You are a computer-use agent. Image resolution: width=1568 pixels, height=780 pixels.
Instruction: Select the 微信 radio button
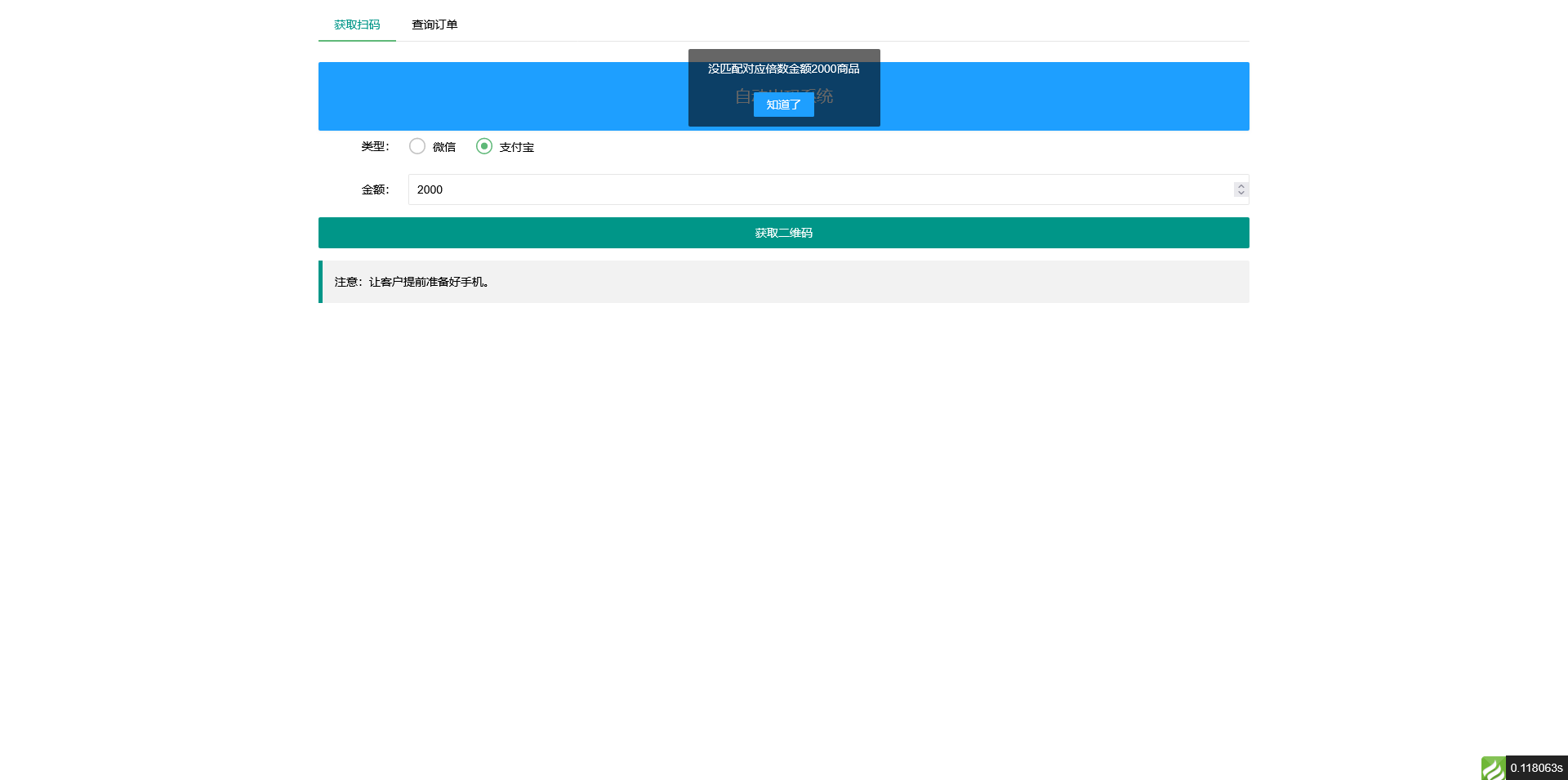(417, 146)
